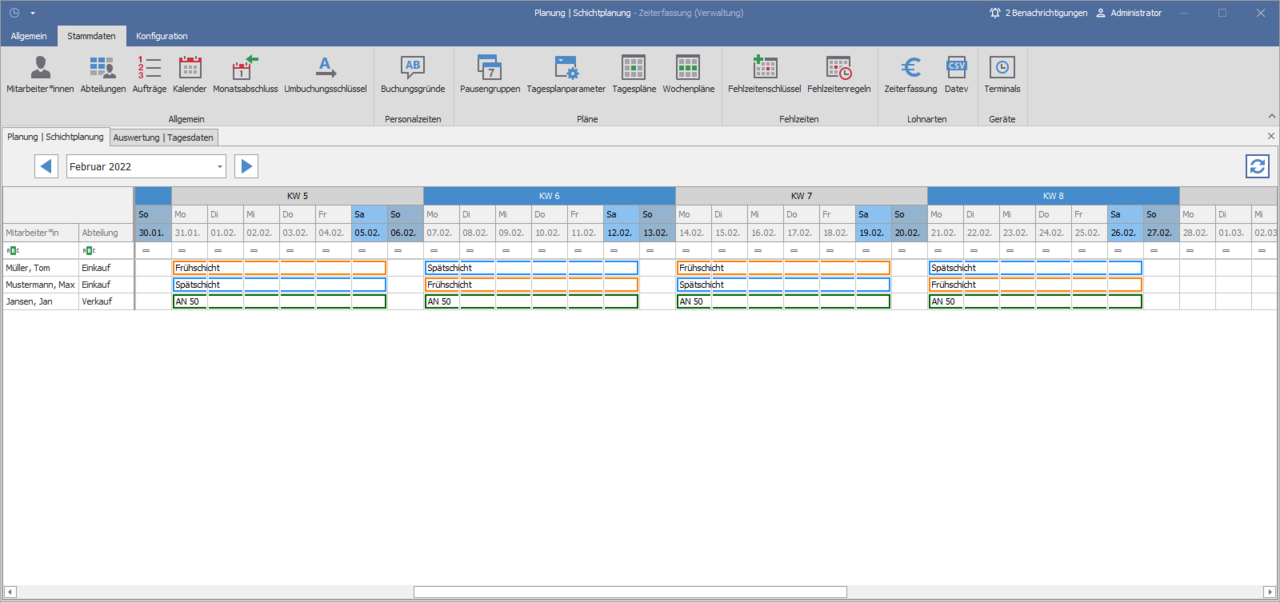
Task: Select Jansen's AN 50 bar in KW 5
Action: (279, 302)
